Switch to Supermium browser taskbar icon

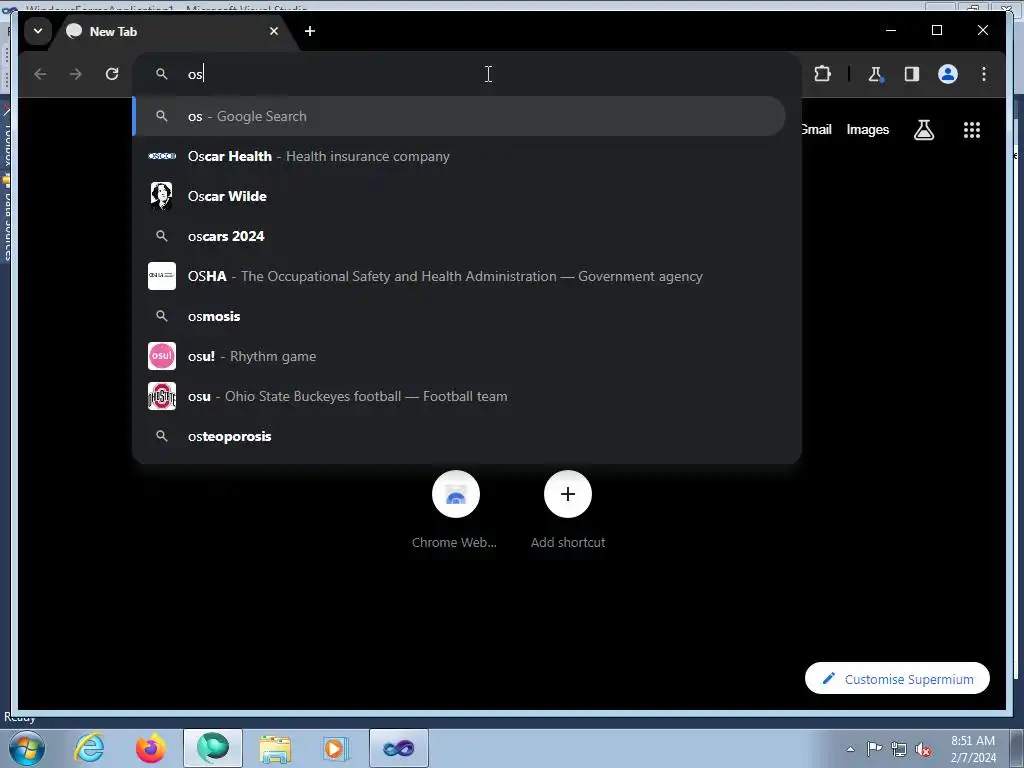pyautogui.click(x=213, y=748)
